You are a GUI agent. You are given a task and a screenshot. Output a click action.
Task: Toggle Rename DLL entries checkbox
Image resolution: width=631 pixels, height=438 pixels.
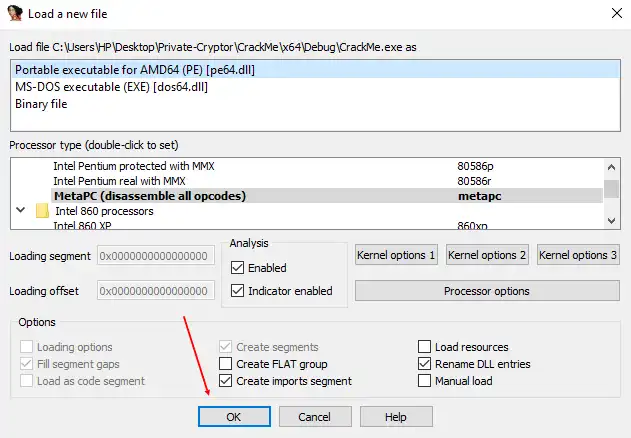(x=426, y=364)
